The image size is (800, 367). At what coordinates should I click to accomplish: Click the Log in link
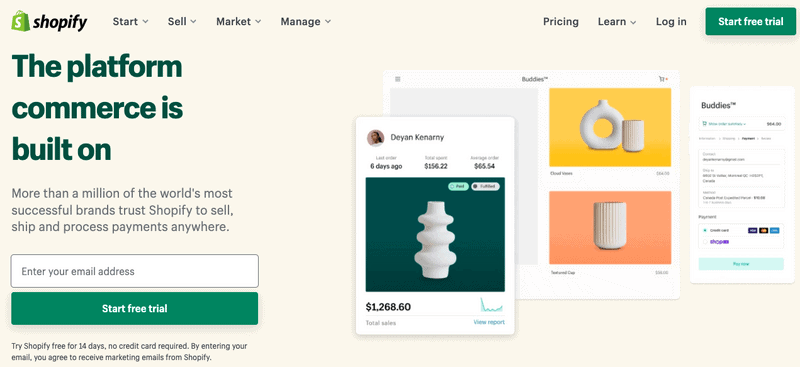coord(671,21)
